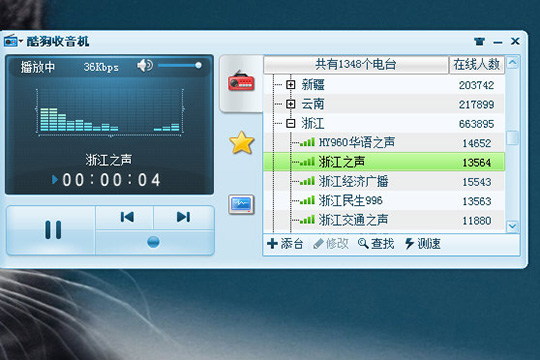Collapse the 浙江 tree node
540x360 pixels.
point(291,123)
